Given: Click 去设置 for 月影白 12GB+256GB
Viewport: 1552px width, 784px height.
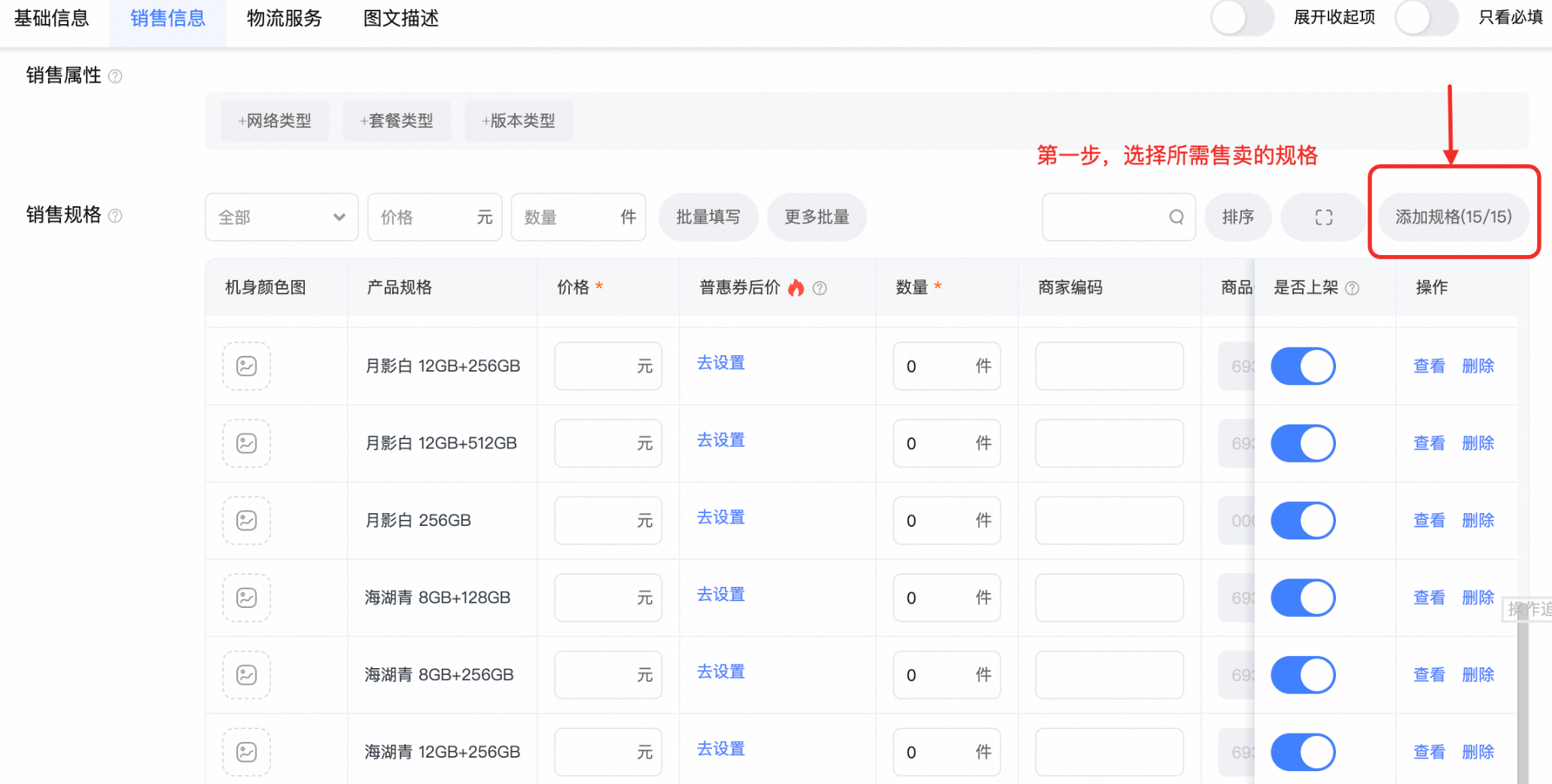Looking at the screenshot, I should [x=721, y=363].
